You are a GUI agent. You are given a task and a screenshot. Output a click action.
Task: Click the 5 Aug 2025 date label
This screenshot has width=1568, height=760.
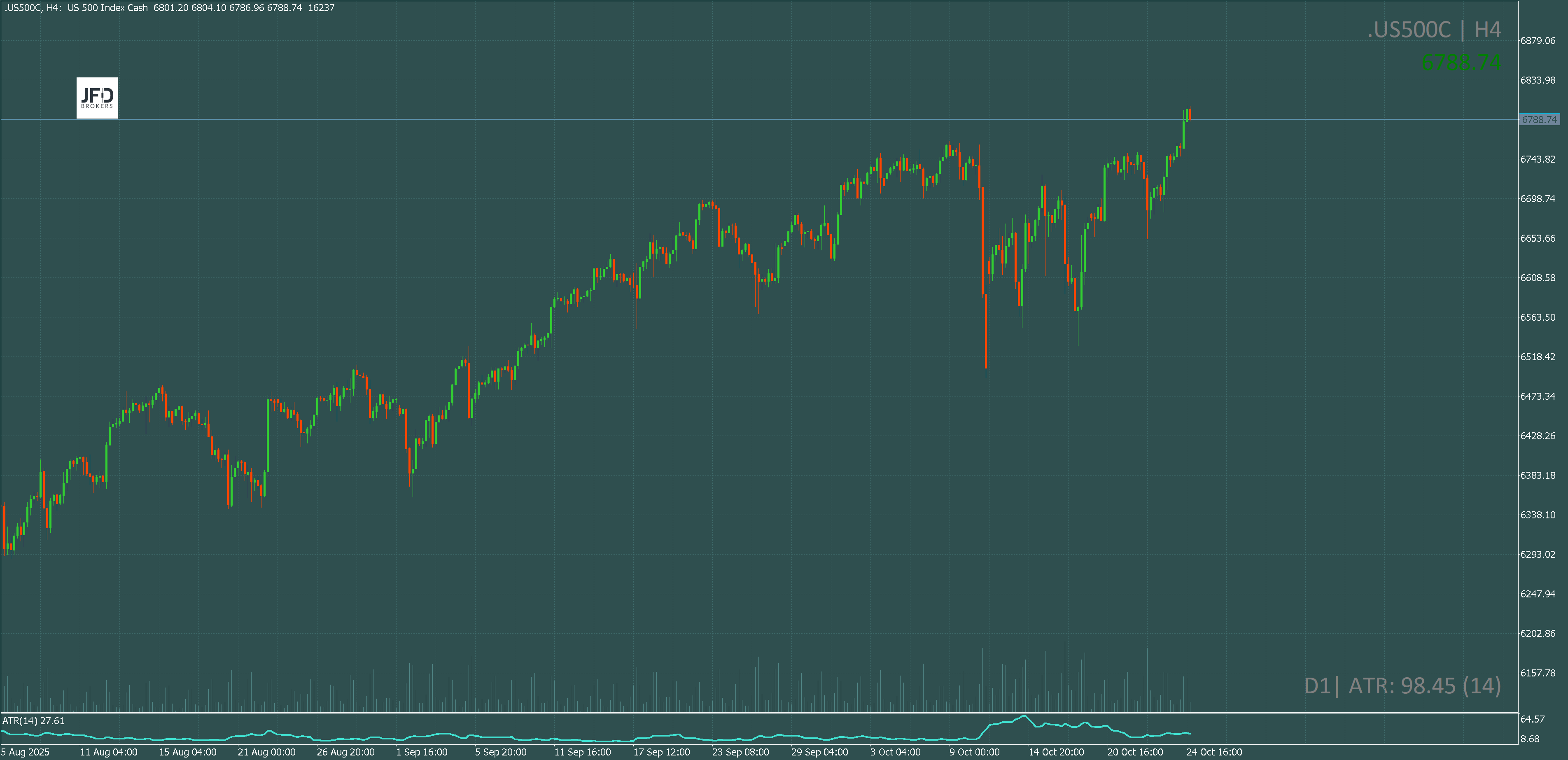[26, 752]
